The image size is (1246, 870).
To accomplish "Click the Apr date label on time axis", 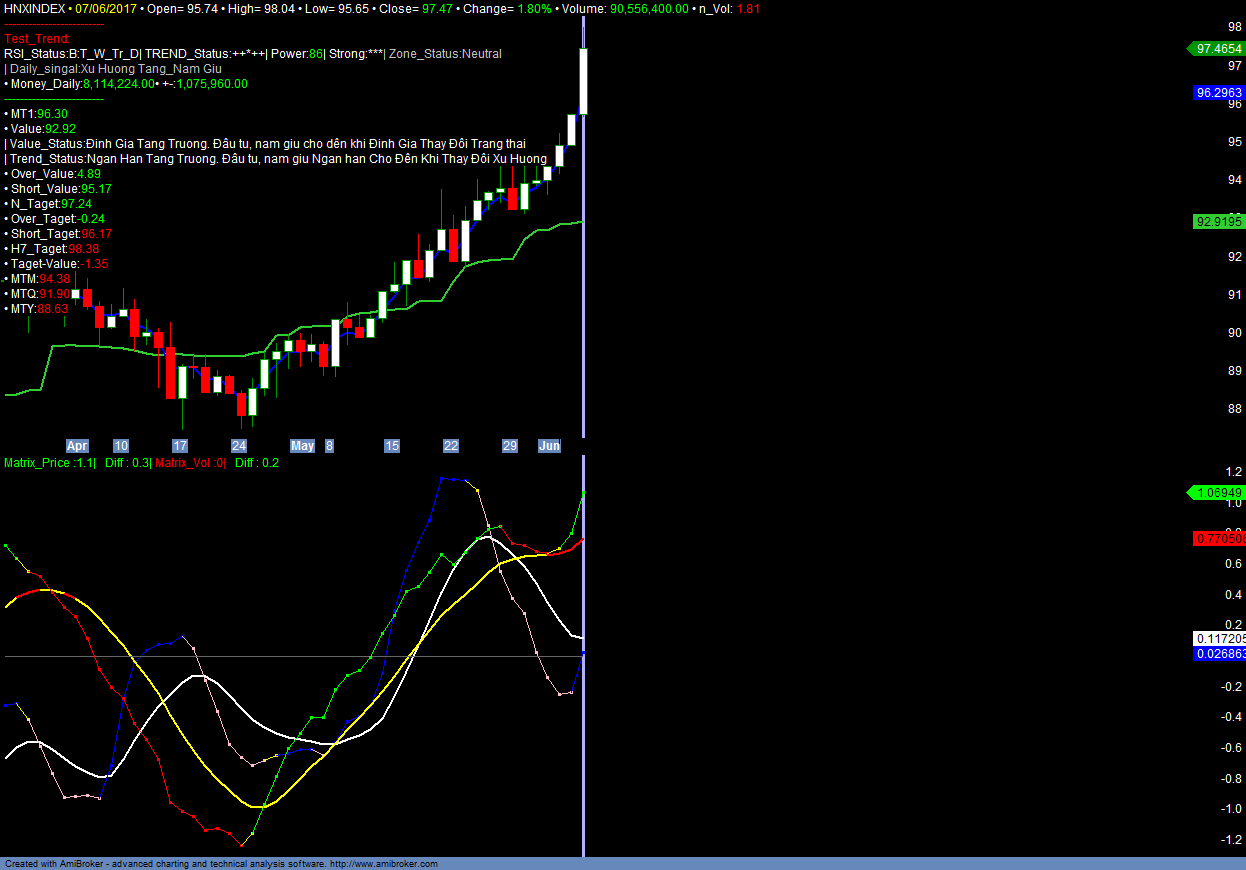I will click(x=77, y=446).
